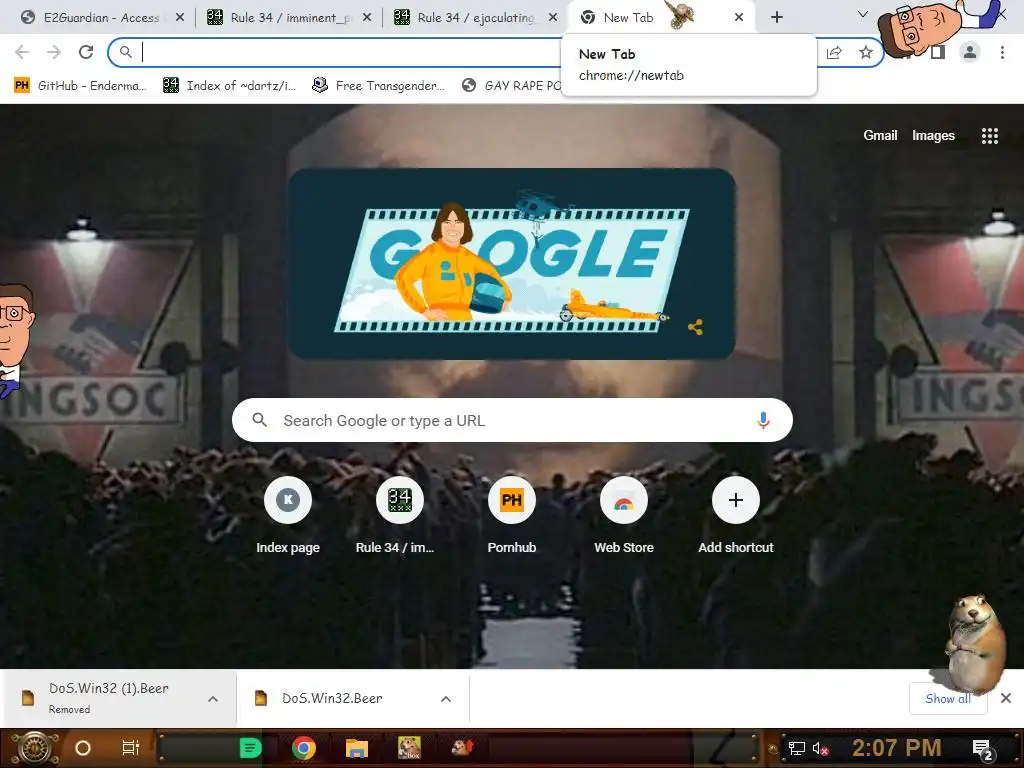Image resolution: width=1024 pixels, height=768 pixels.
Task: Click the Search Google or type a URL box
Action: point(512,420)
